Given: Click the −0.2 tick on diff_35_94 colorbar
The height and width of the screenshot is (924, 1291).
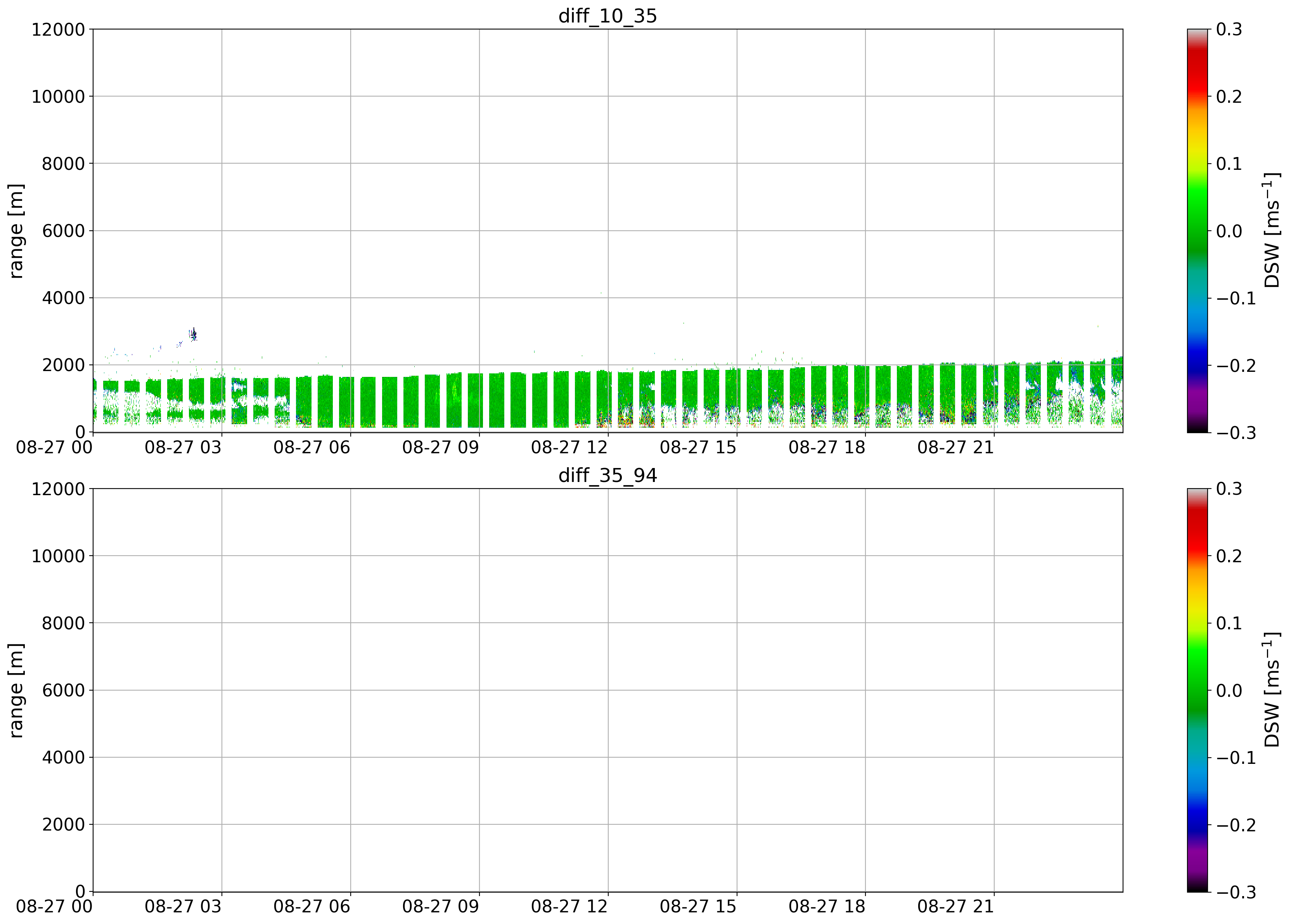Looking at the screenshot, I should tap(1236, 825).
